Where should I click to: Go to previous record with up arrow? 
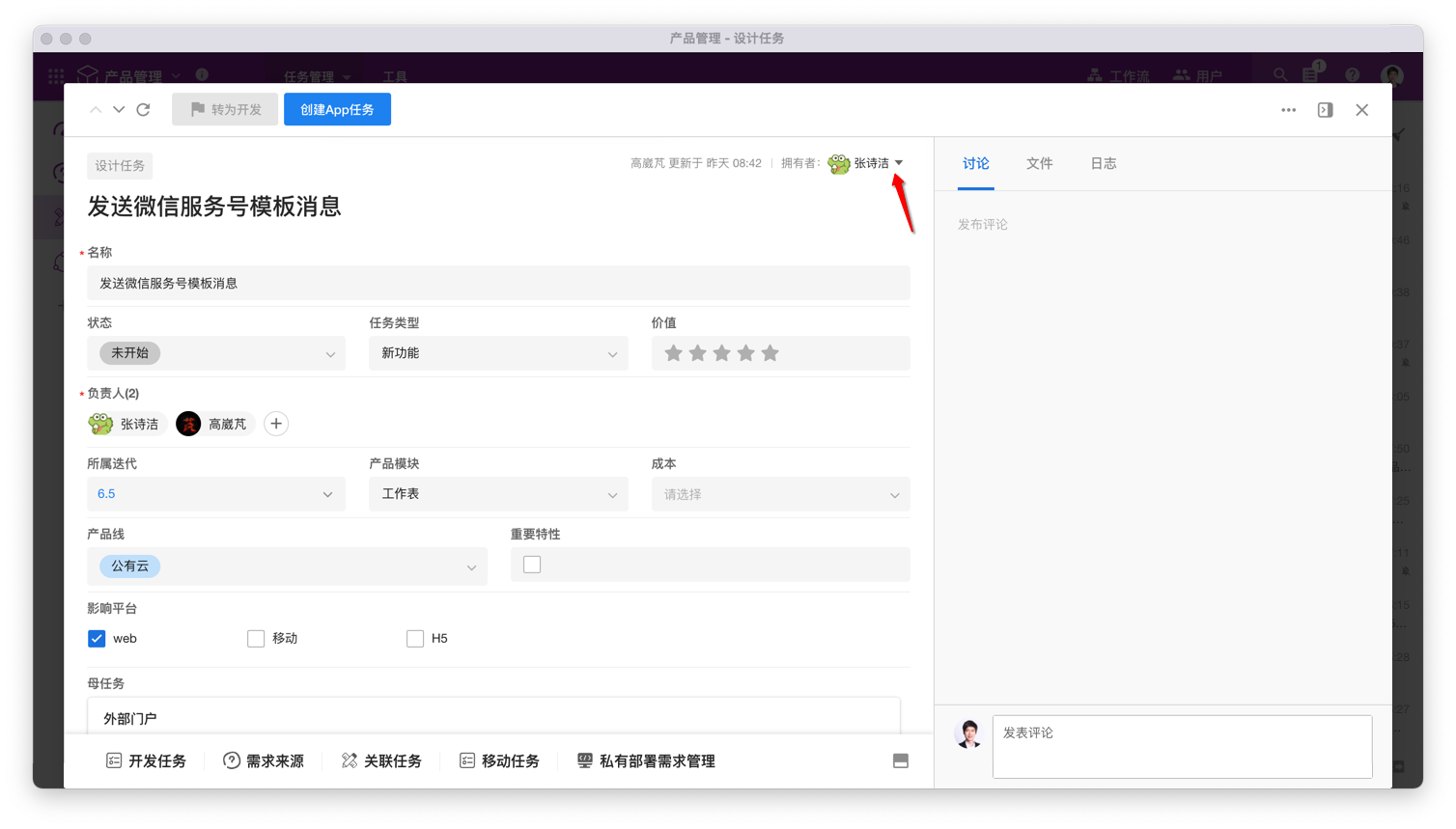tap(96, 110)
